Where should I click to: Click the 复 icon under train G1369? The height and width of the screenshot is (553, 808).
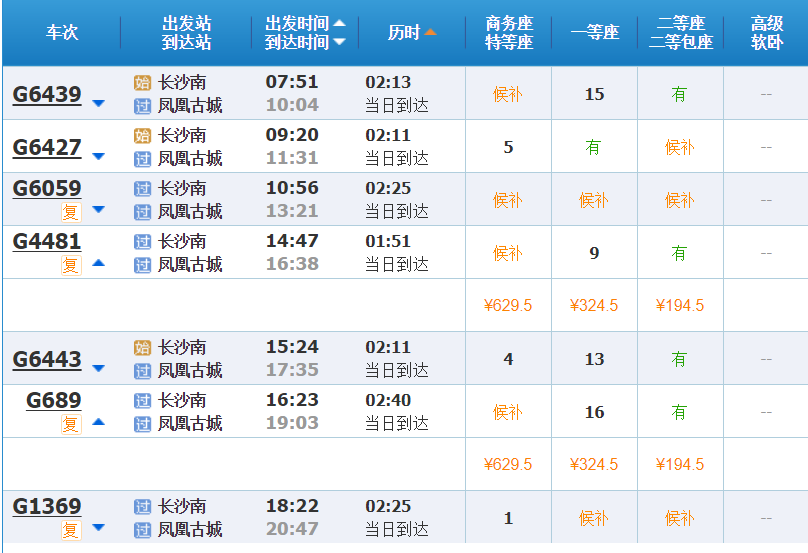coord(70,530)
